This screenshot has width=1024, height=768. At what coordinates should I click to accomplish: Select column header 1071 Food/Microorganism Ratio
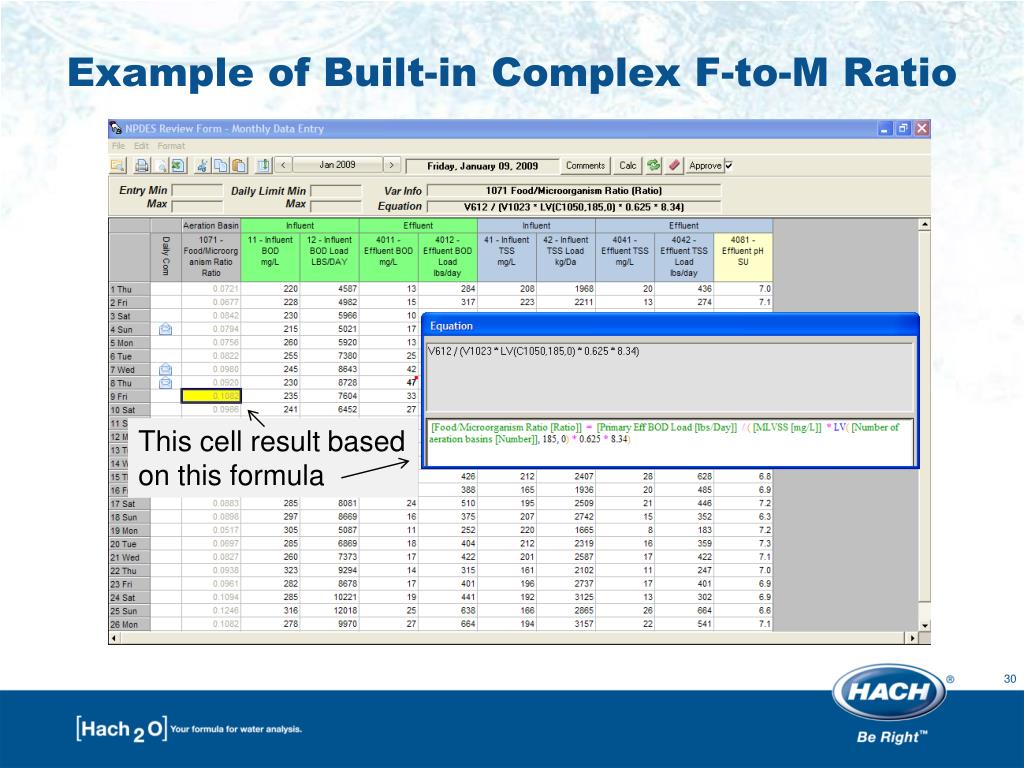[x=211, y=257]
